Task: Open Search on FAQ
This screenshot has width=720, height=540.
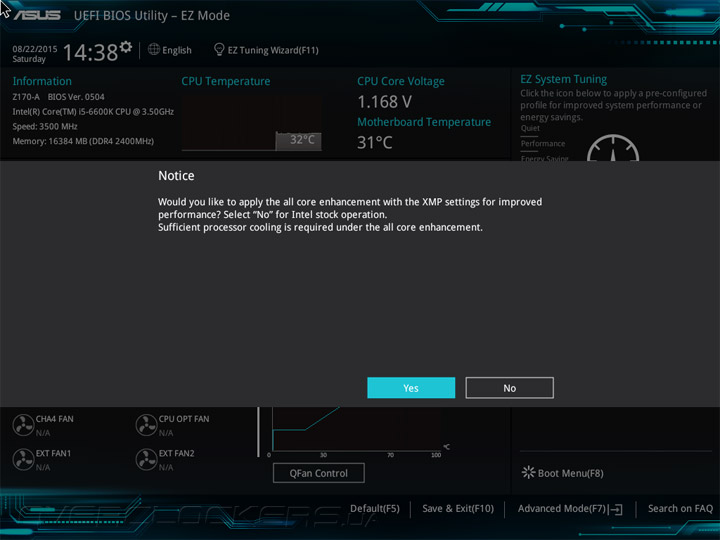Action: pyautogui.click(x=680, y=508)
